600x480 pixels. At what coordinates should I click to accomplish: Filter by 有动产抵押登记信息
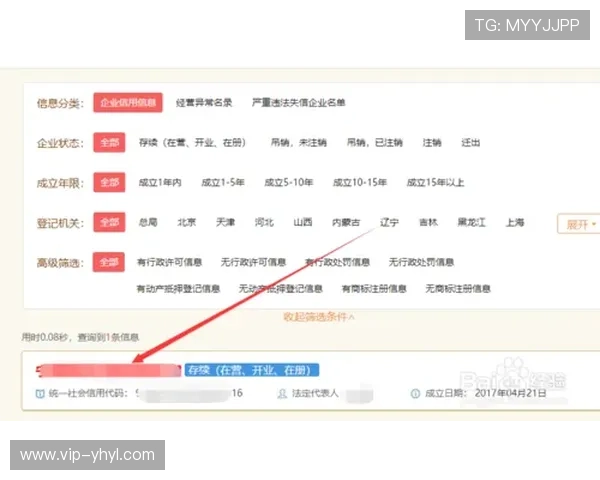tap(178, 289)
